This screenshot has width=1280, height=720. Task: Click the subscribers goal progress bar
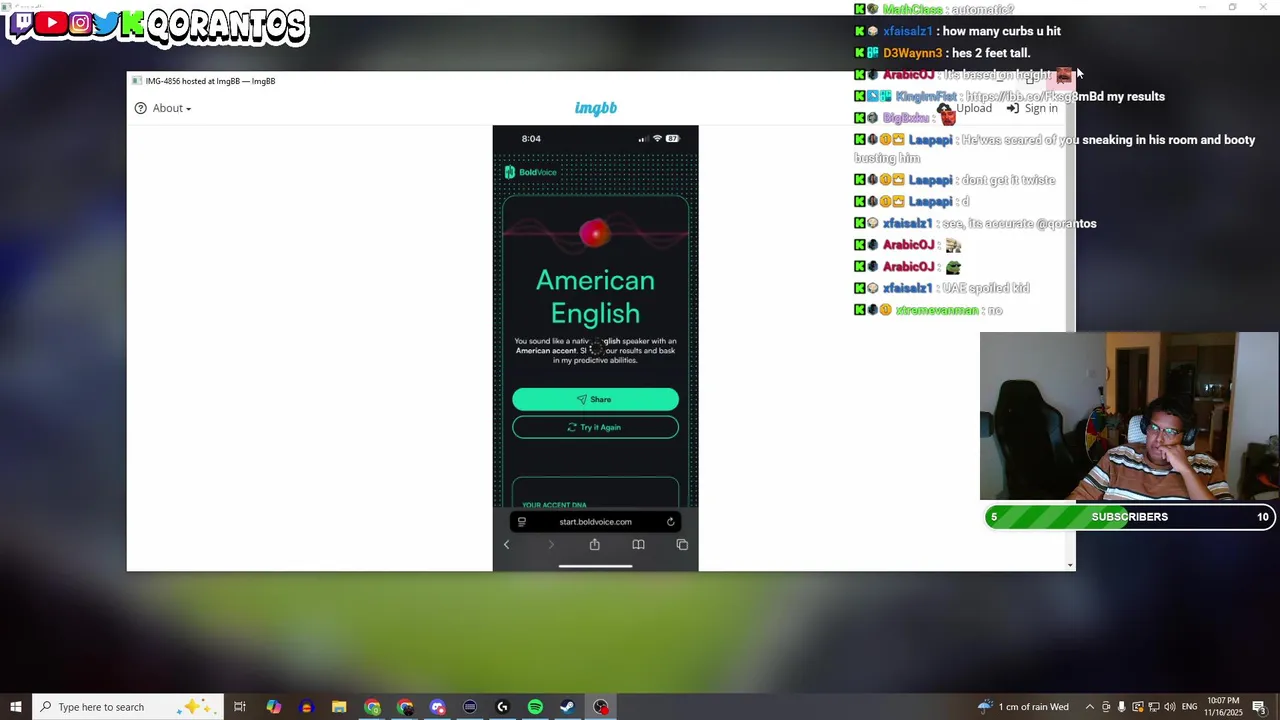click(x=1129, y=517)
